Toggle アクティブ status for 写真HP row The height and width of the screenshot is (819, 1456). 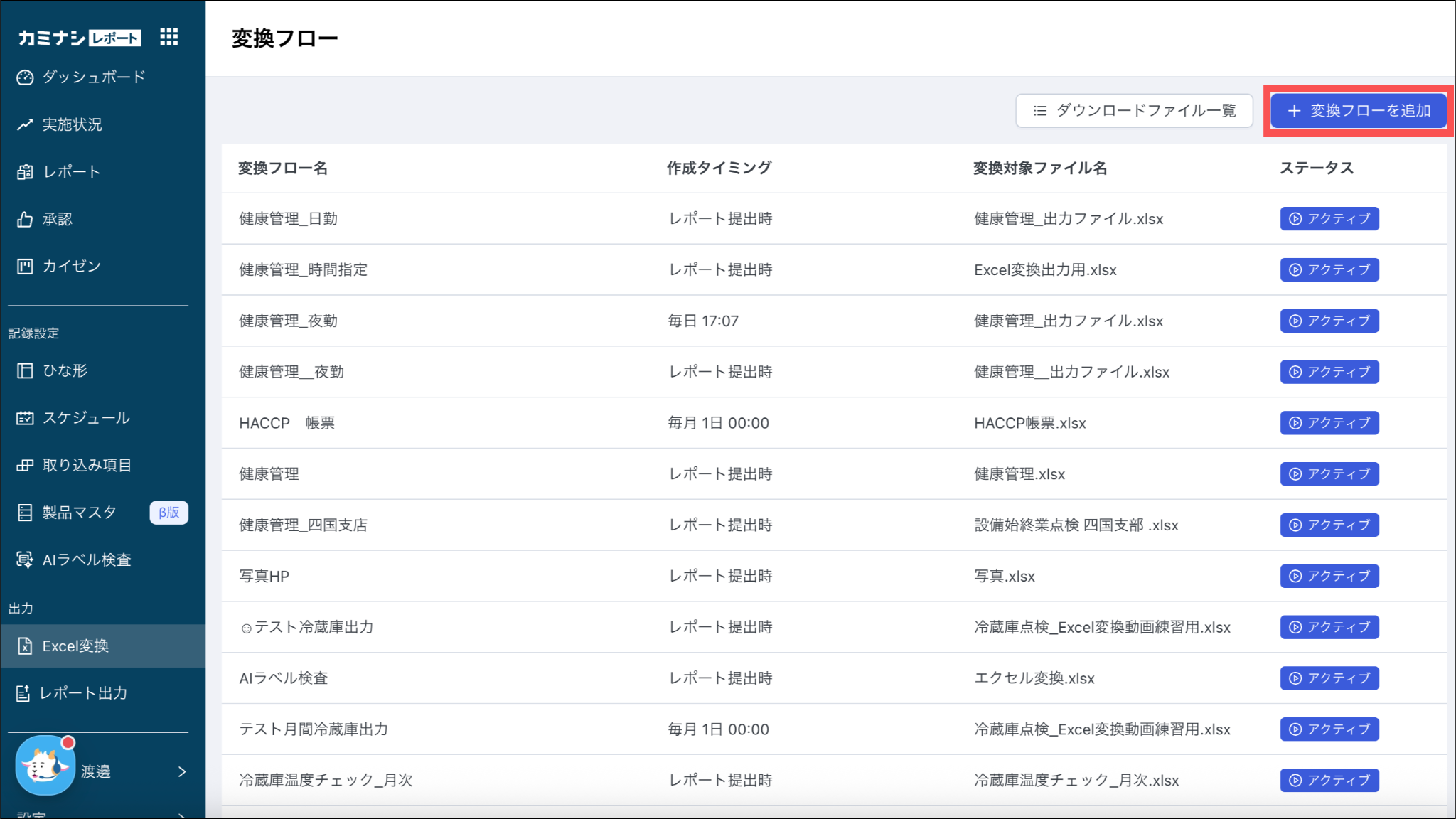click(x=1329, y=576)
